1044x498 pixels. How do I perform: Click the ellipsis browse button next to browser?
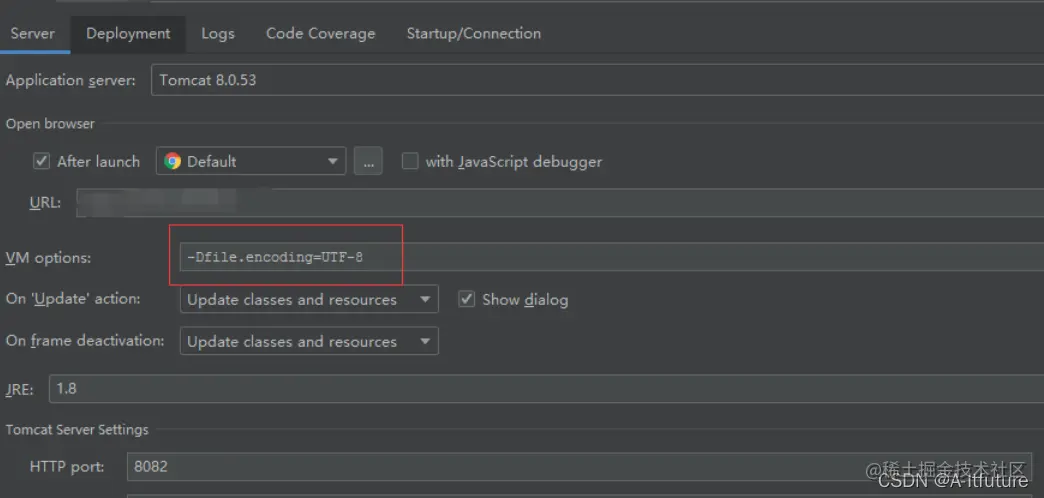click(368, 161)
